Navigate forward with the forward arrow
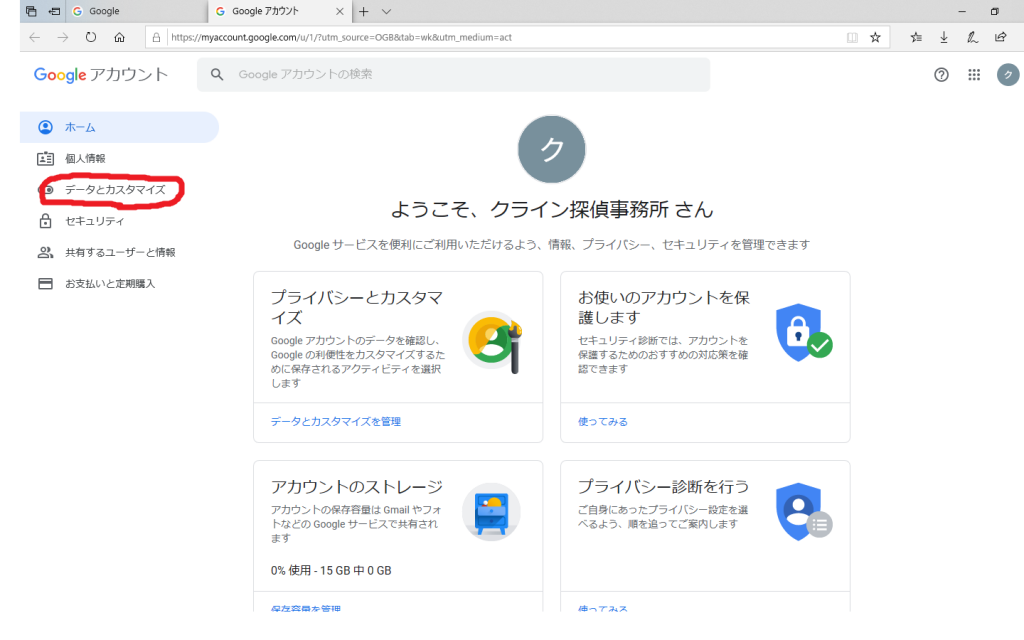 pos(63,37)
